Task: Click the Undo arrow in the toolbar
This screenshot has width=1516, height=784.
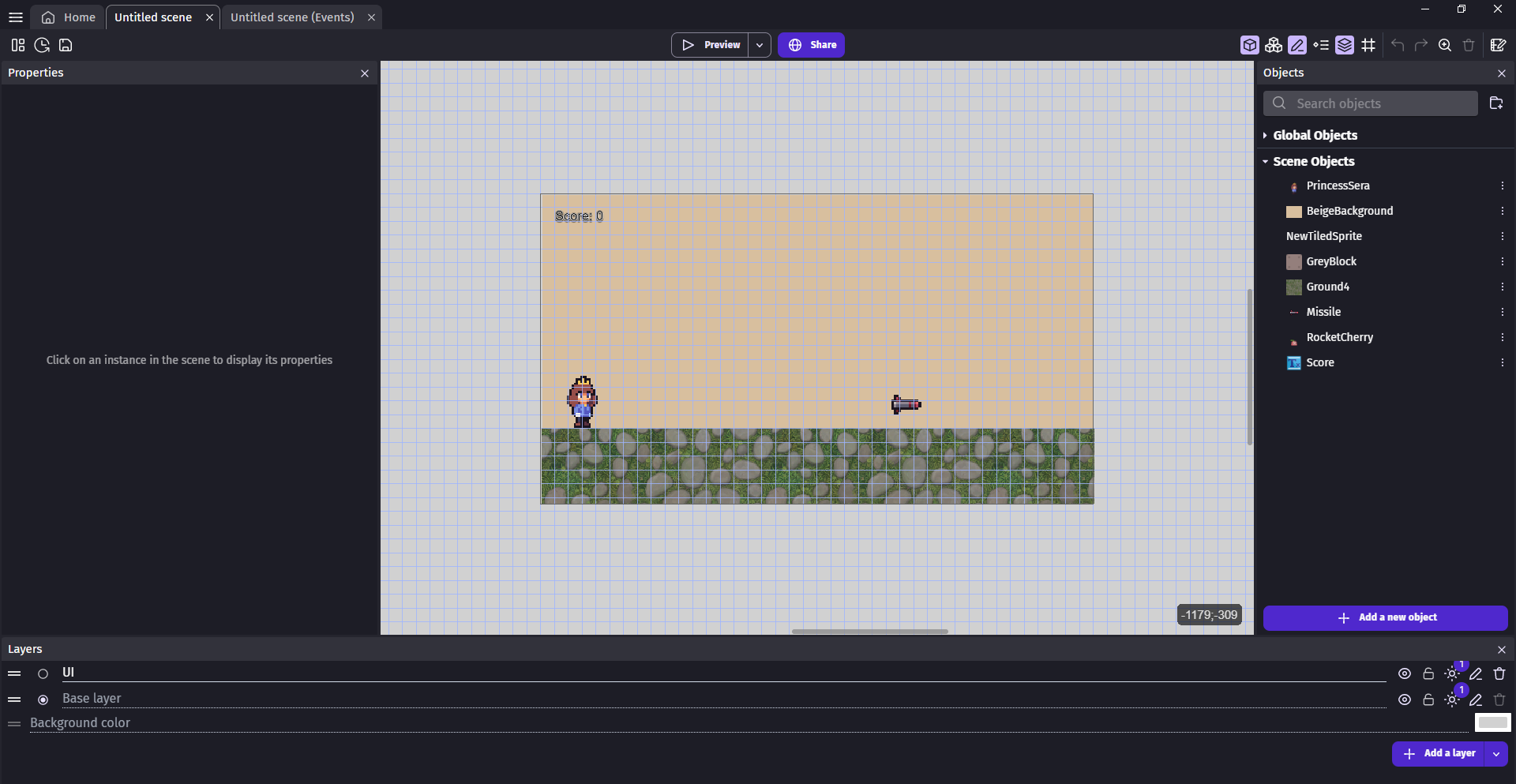Action: (x=1398, y=45)
